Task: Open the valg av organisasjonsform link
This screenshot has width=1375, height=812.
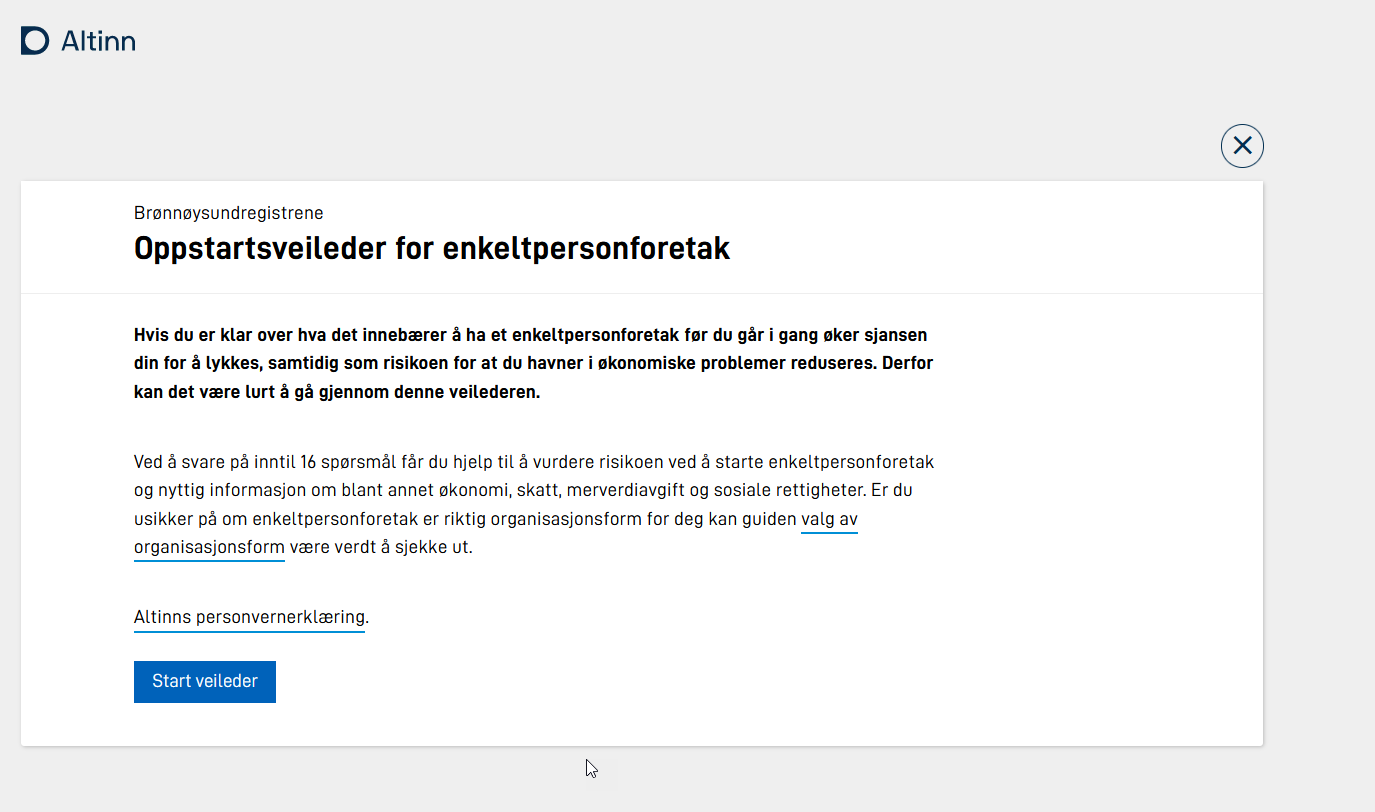Action: [829, 520]
